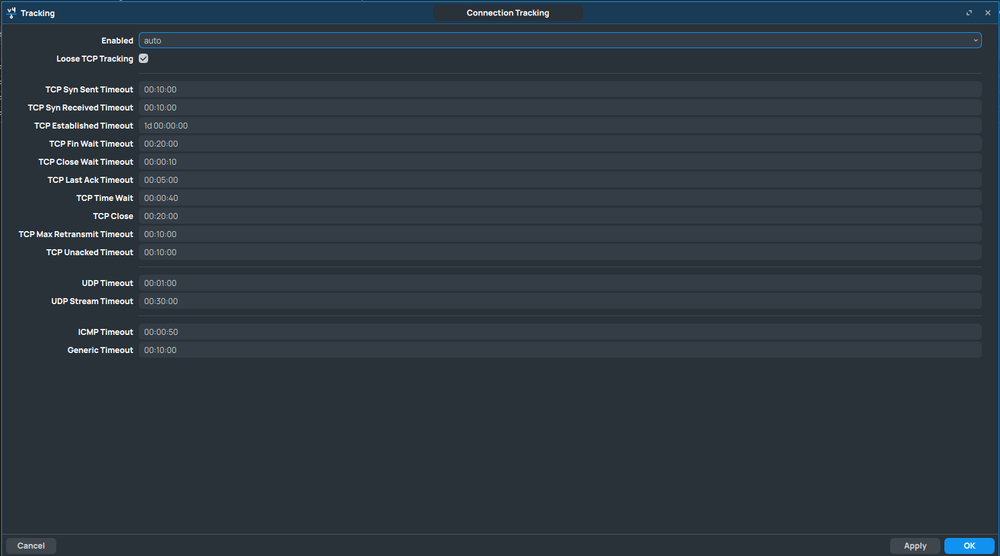Click the UDP Timeout field

point(559,283)
